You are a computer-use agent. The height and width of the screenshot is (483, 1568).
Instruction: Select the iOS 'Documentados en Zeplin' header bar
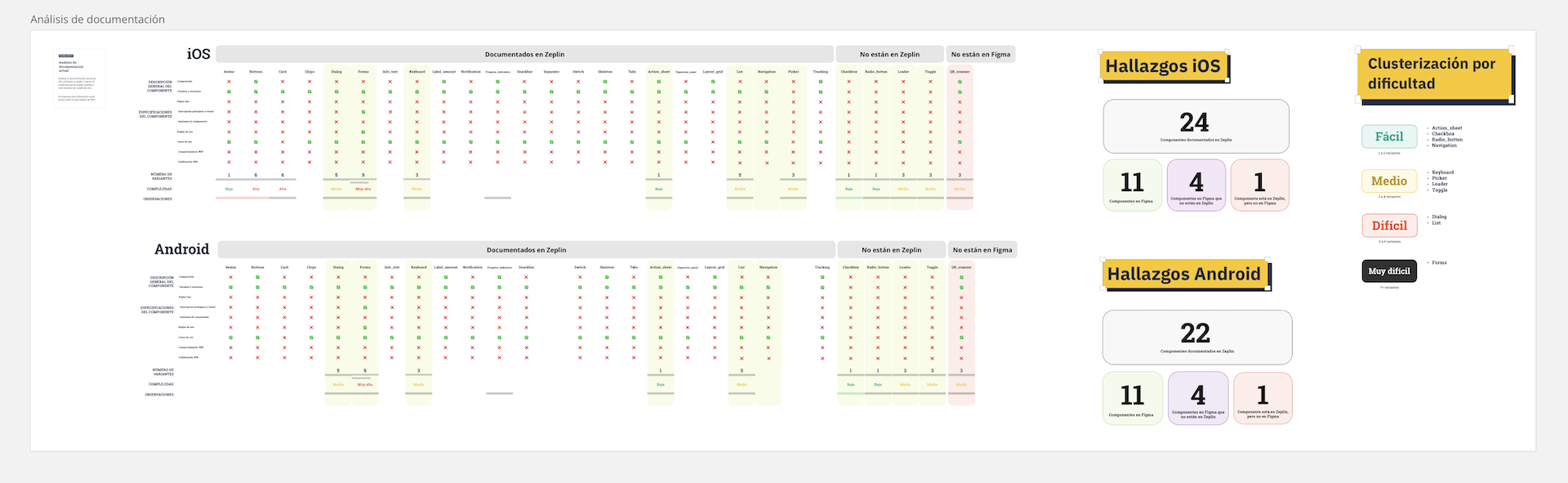tap(524, 55)
